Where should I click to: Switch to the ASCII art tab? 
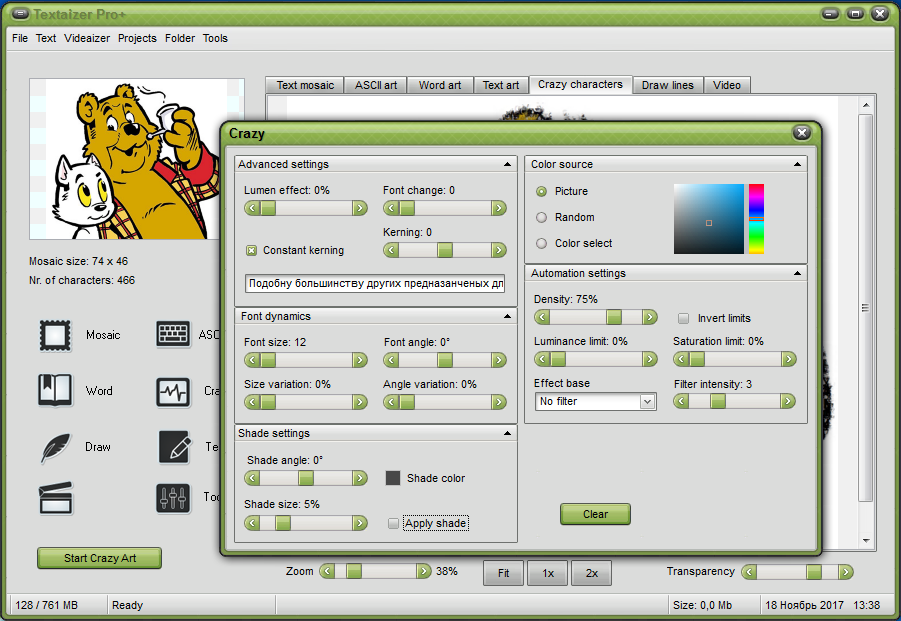[x=376, y=85]
